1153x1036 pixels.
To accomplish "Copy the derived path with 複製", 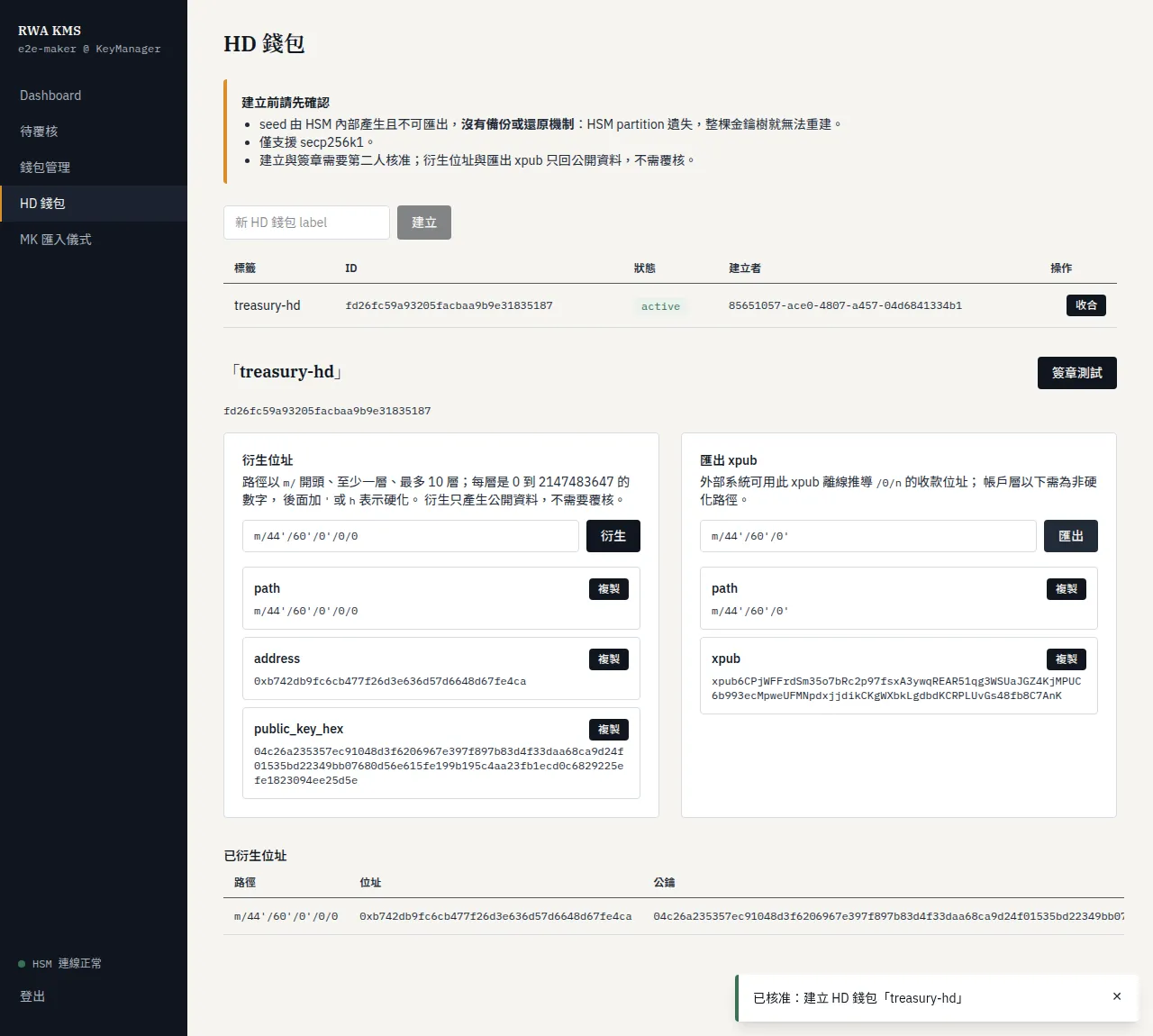I will click(609, 589).
